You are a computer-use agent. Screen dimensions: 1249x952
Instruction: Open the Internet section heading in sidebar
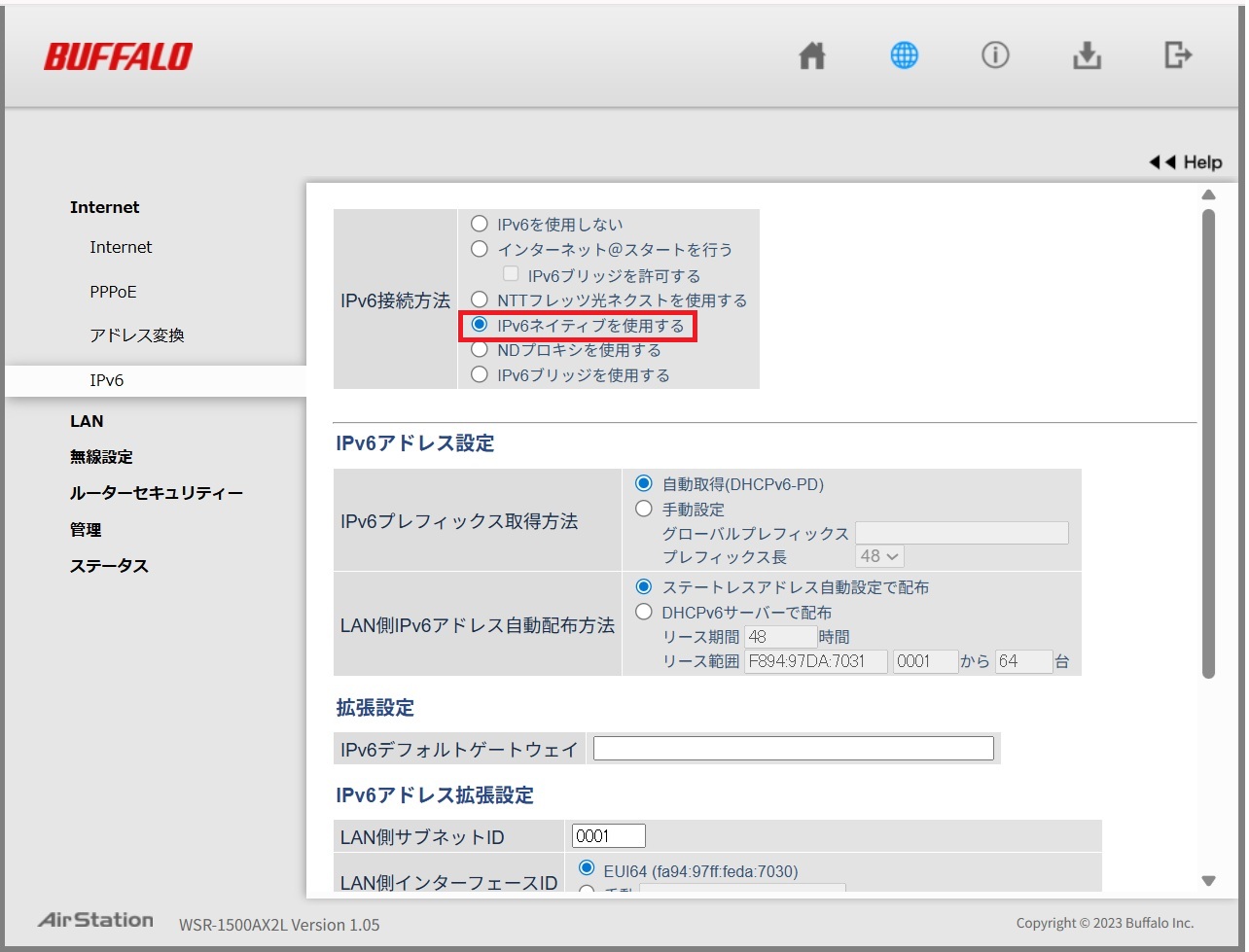click(x=105, y=207)
